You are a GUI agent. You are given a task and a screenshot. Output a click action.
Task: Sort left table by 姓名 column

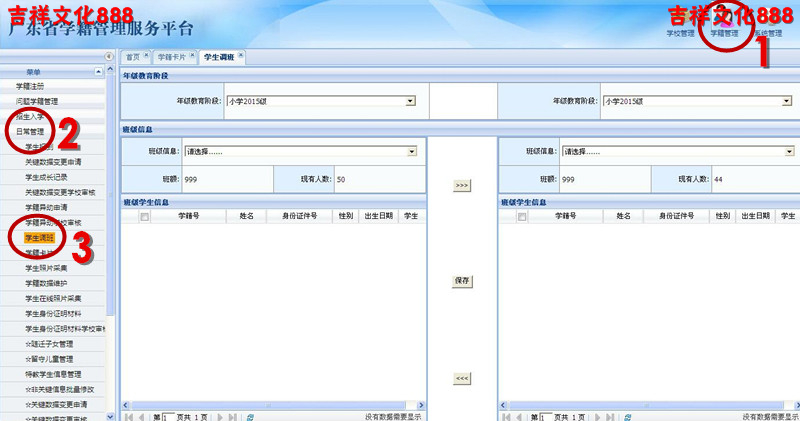coord(246,216)
